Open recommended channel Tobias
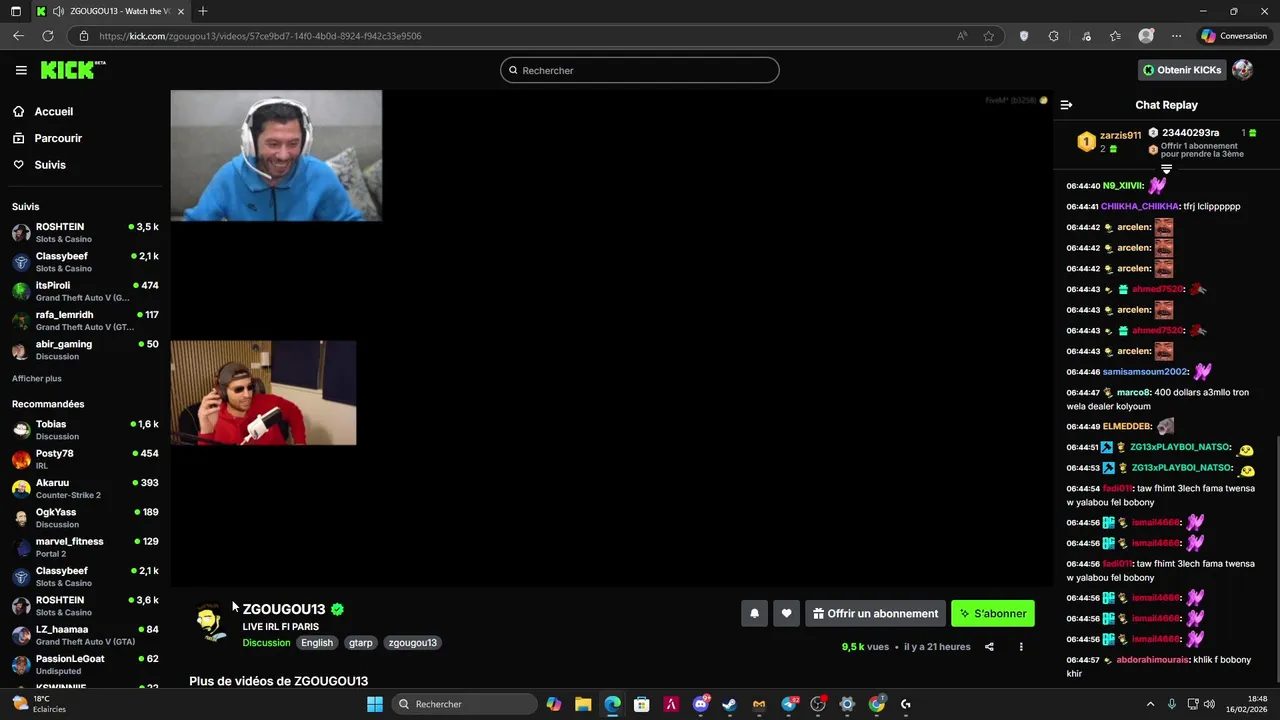This screenshot has width=1280, height=720. pos(85,430)
